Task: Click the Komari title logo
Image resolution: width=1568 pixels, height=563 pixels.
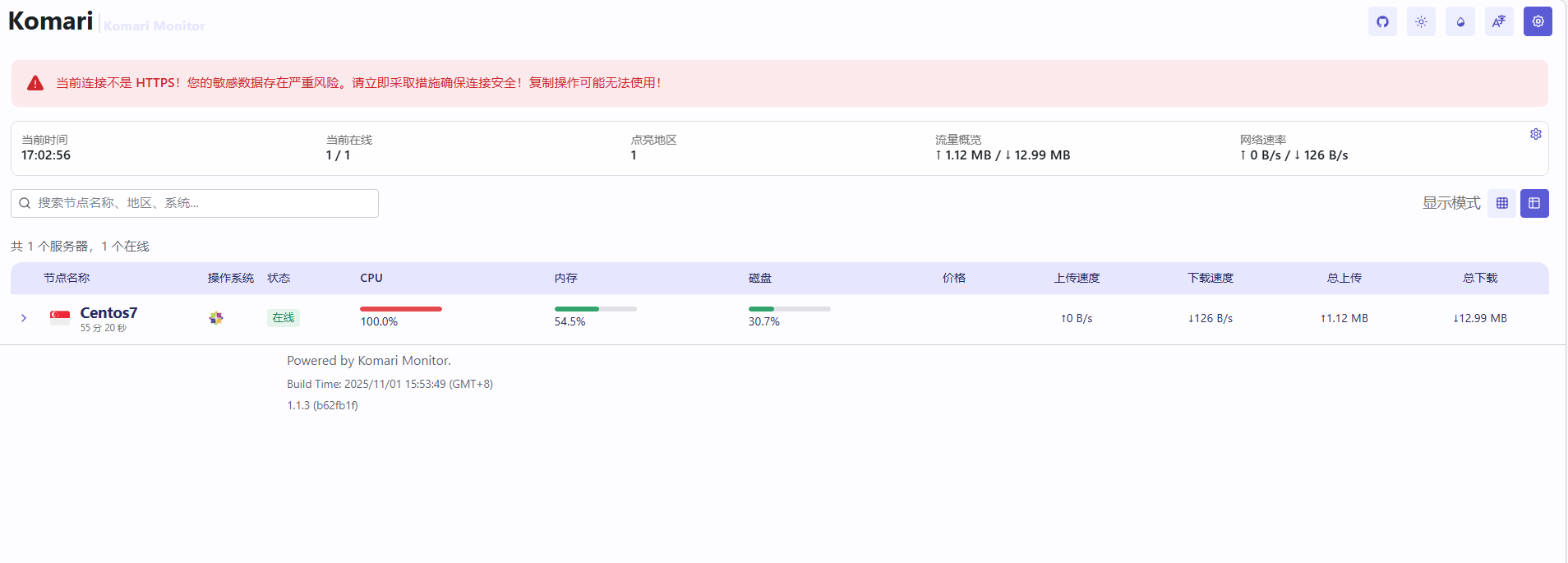Action: point(51,21)
